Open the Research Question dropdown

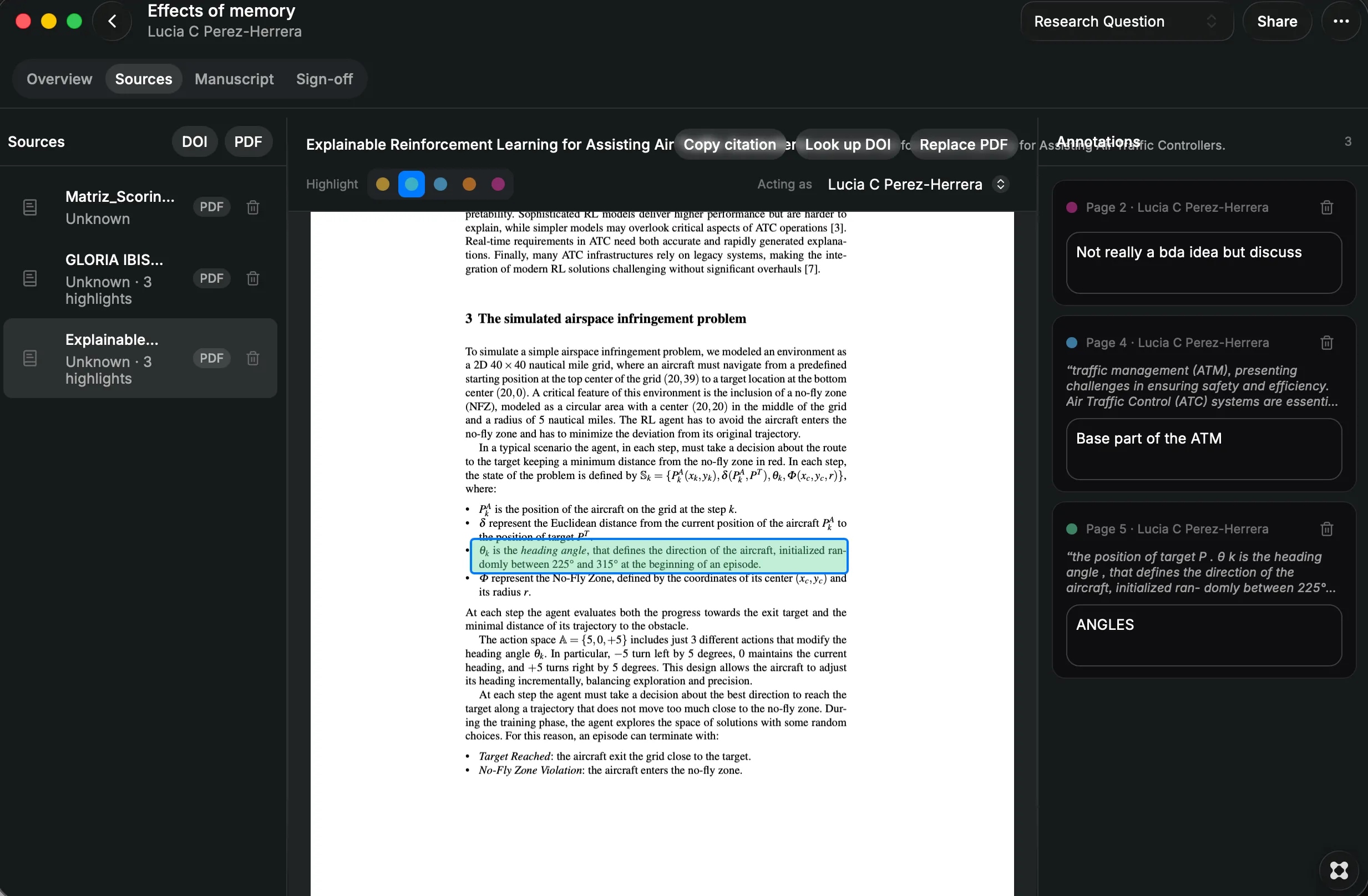[x=1126, y=21]
